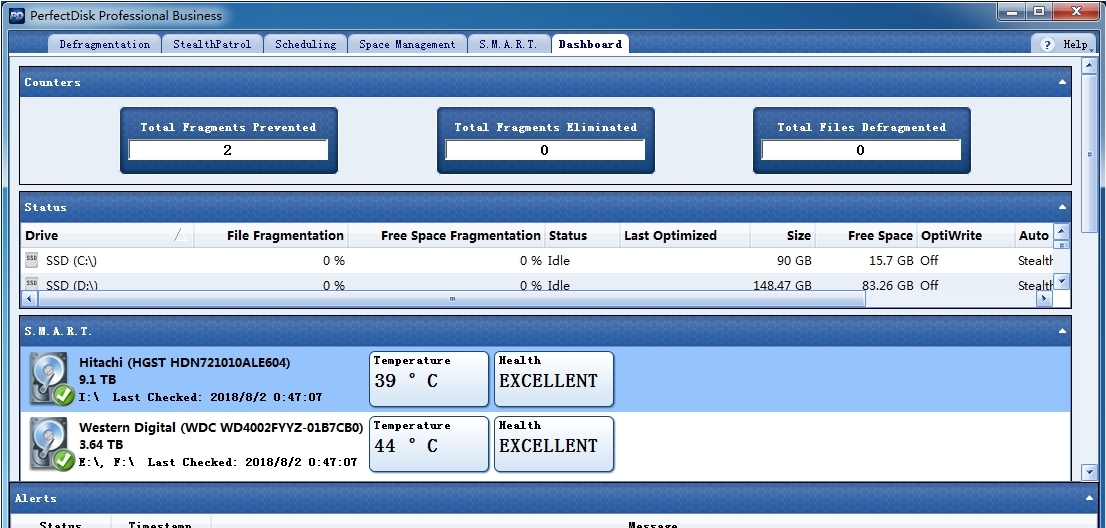
Task: Click the 83.26 GB free space cell
Action: [887, 285]
